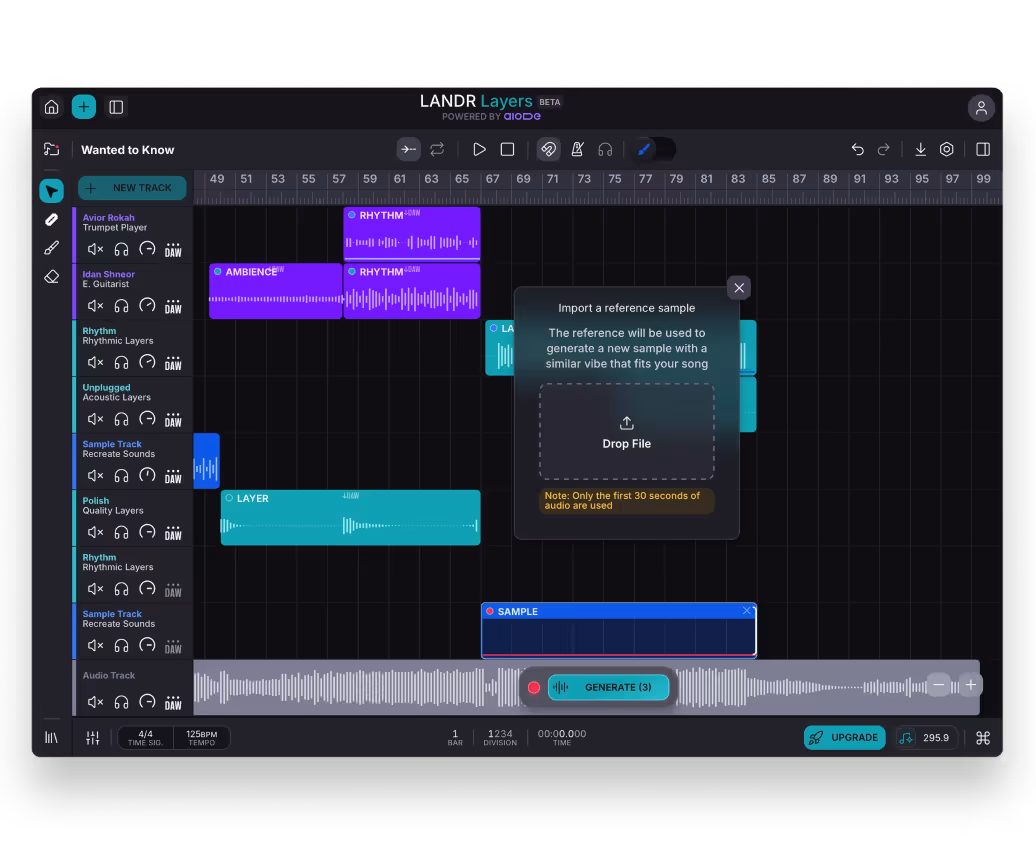Mute the lower Rhythm track above second Sample Track
Screen dimensions: 1036x846
pos(96,589)
